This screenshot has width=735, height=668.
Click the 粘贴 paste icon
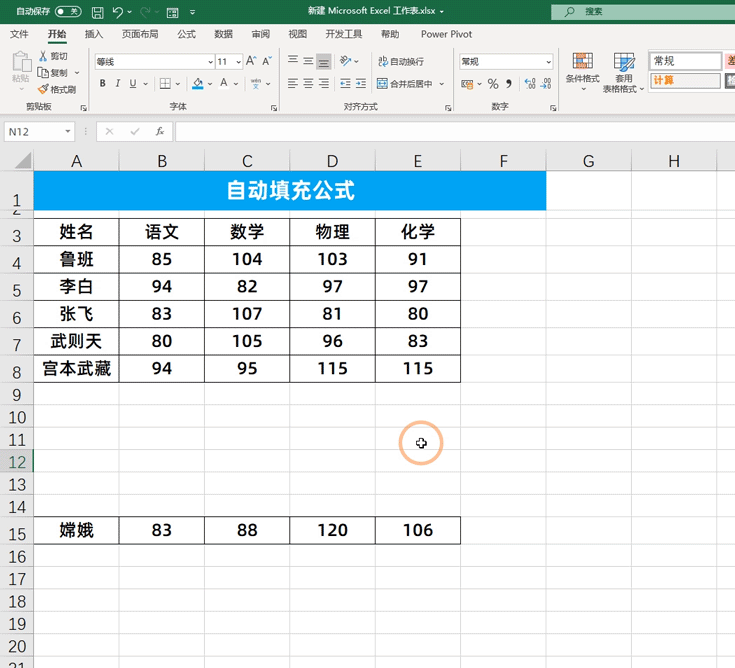click(21, 62)
